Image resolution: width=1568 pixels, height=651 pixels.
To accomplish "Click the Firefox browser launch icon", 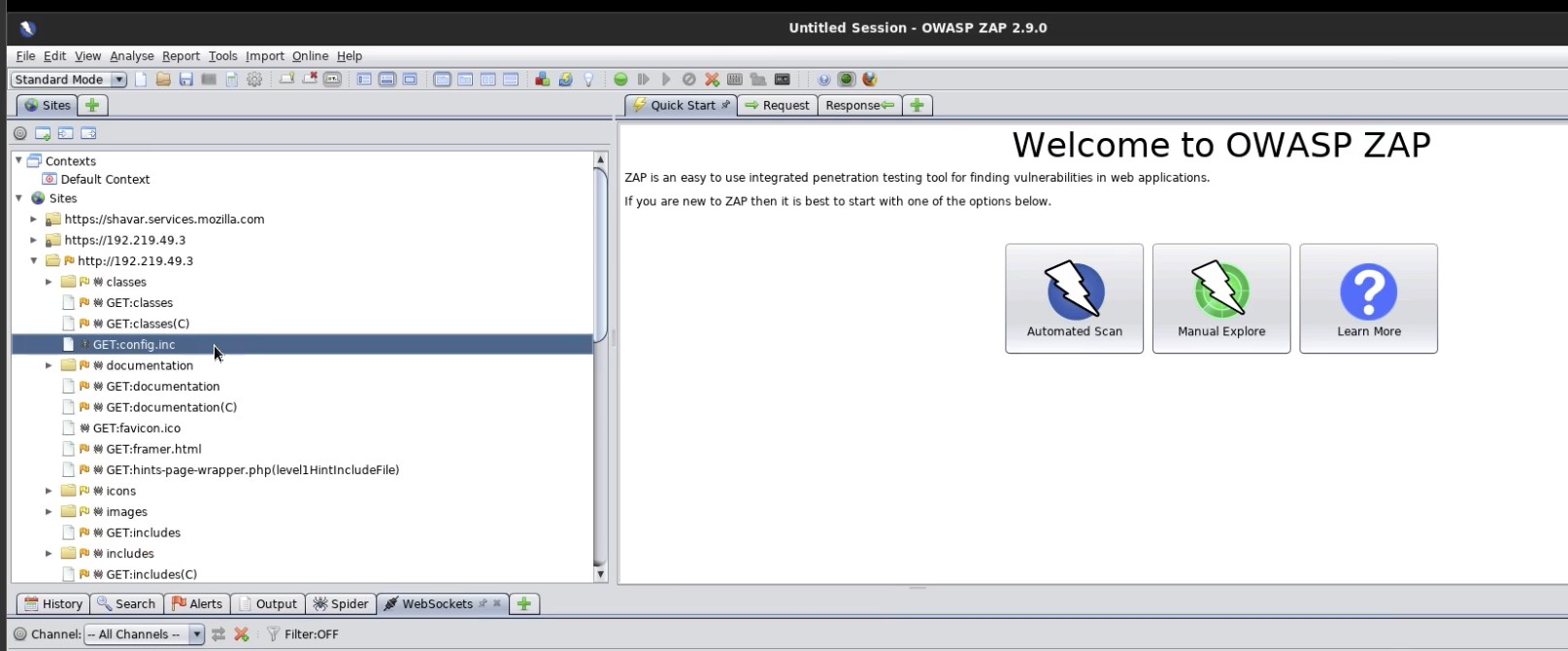I will coord(870,80).
